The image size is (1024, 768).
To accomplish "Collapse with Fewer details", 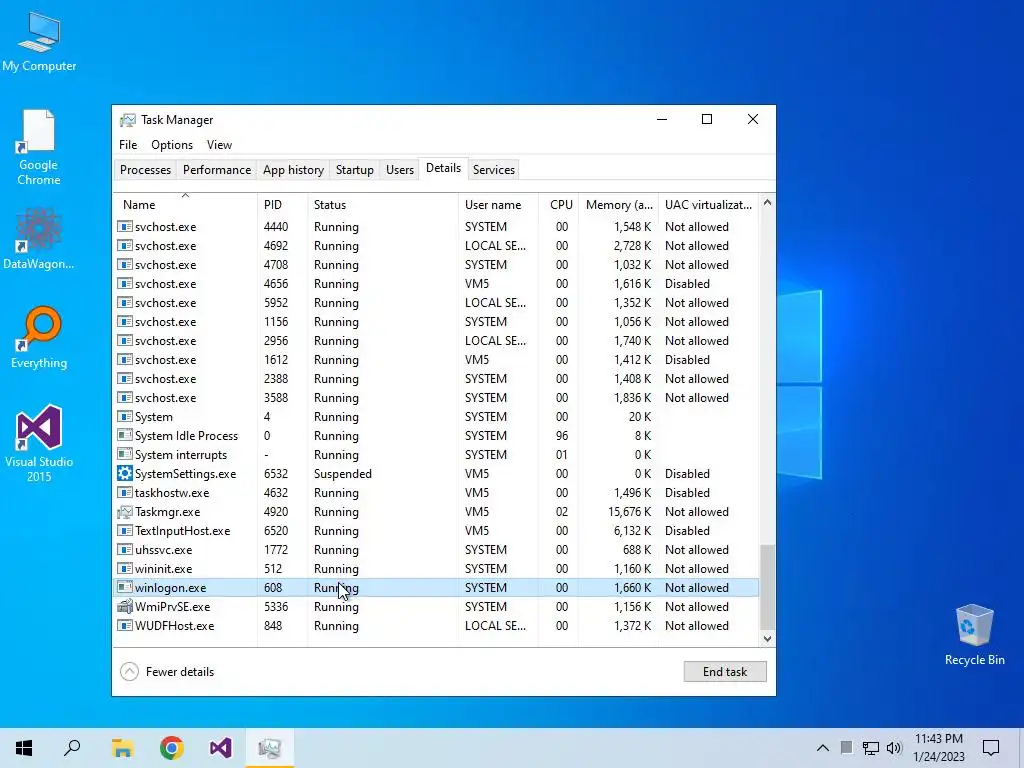I will 168,671.
